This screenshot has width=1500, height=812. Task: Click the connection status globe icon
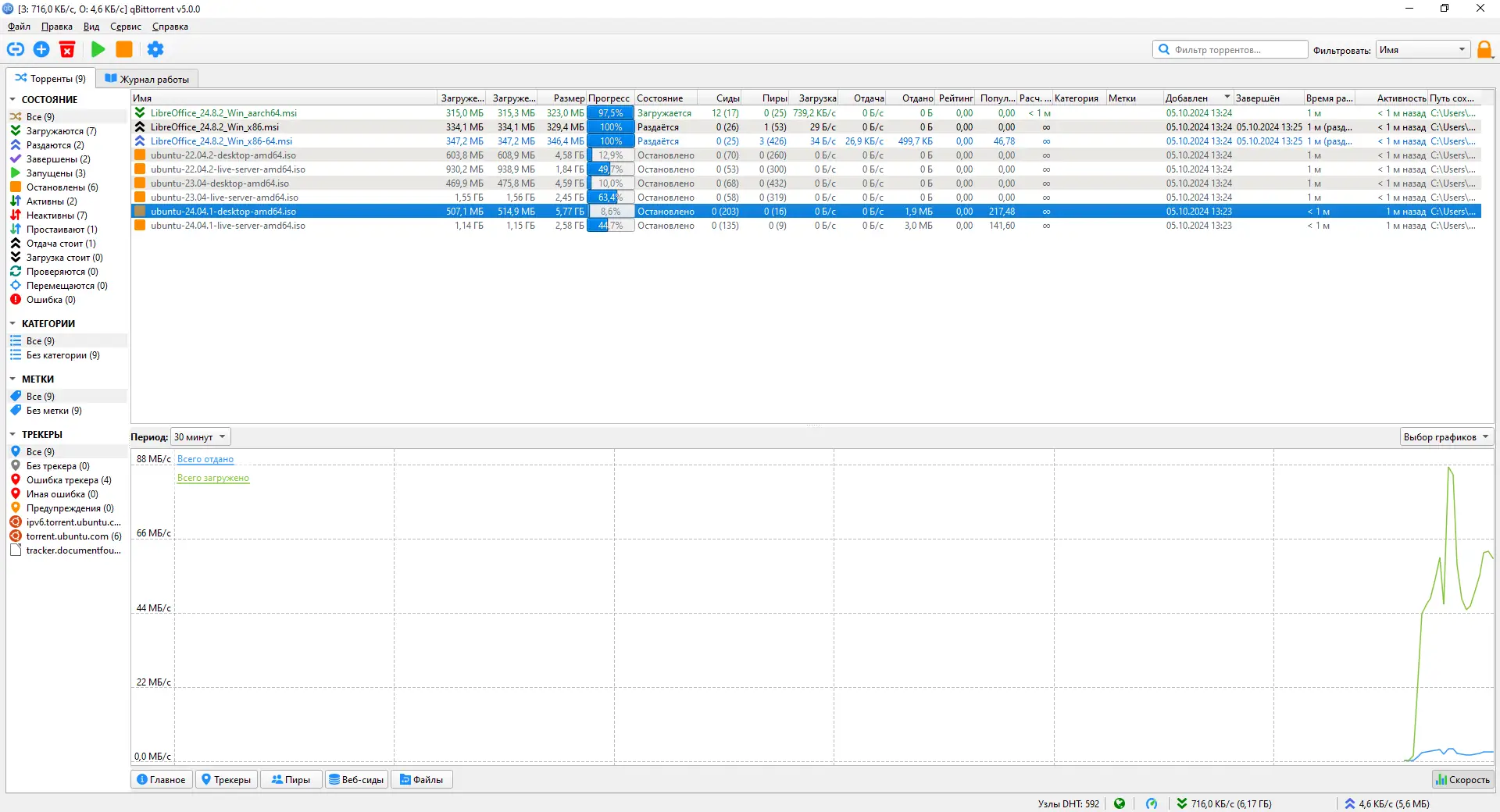coord(1120,803)
